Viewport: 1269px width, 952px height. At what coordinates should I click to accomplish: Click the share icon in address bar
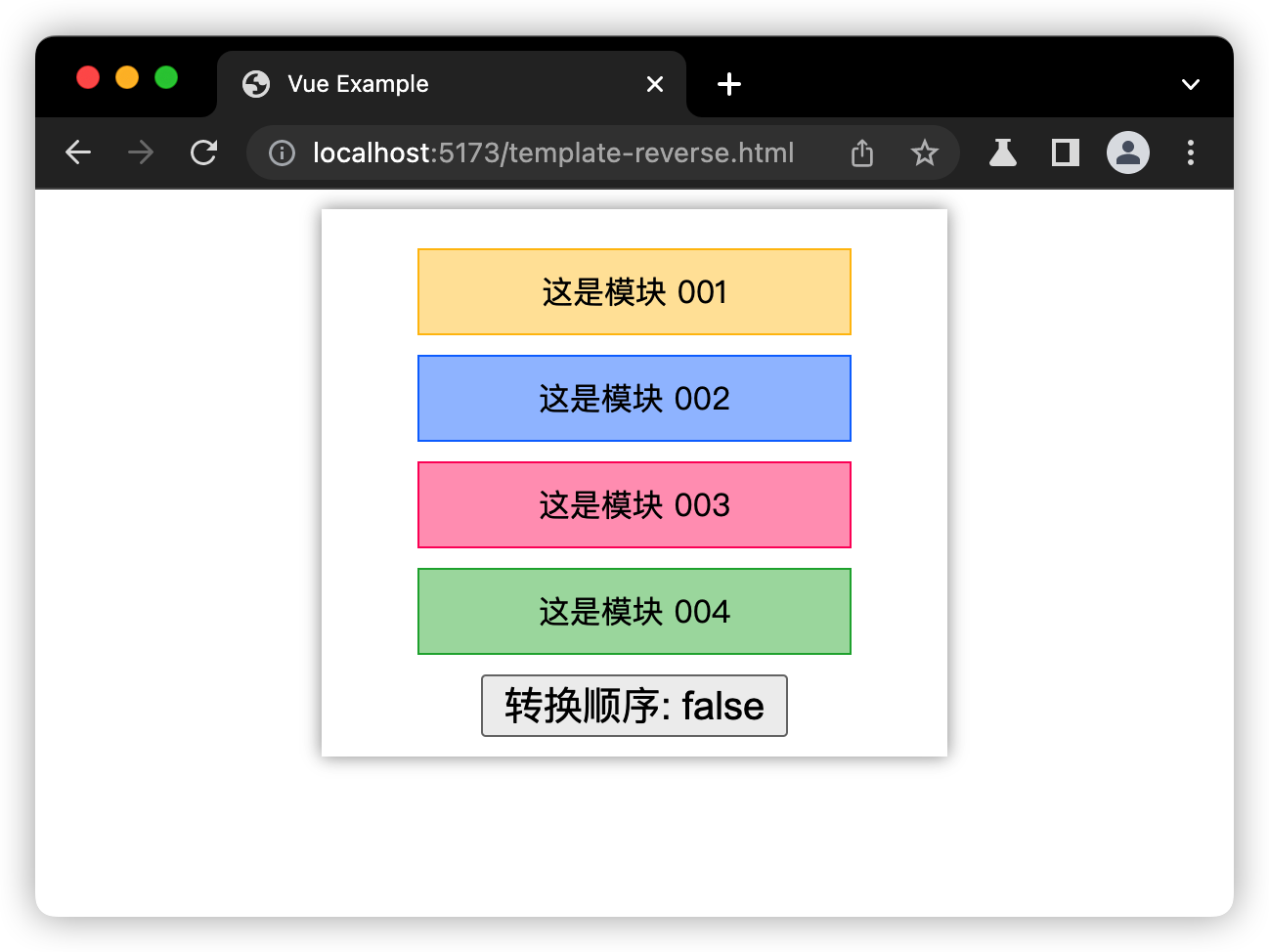(x=861, y=152)
